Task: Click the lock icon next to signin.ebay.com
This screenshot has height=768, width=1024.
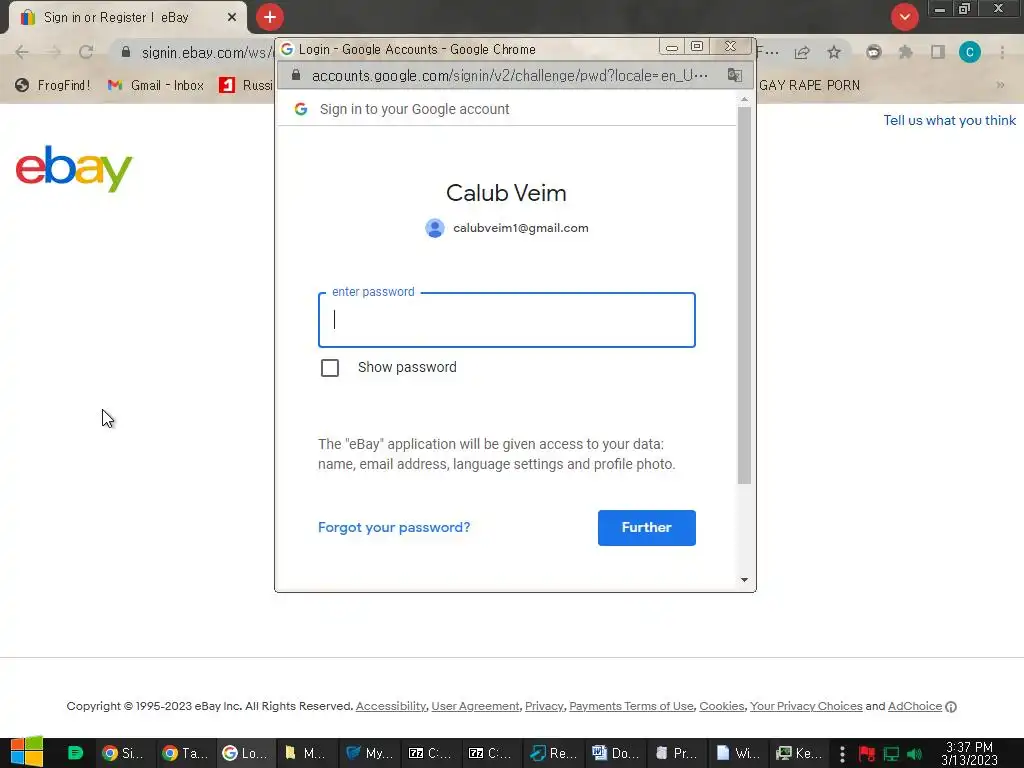Action: pyautogui.click(x=126, y=52)
